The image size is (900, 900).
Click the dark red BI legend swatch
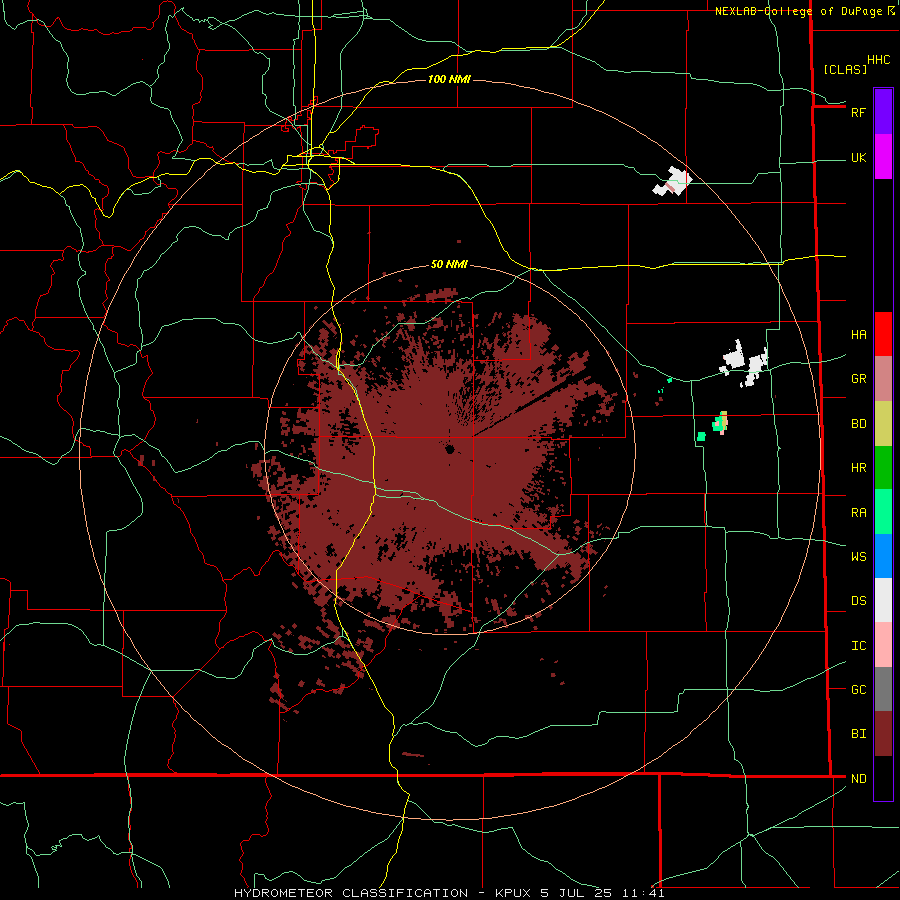tap(883, 734)
